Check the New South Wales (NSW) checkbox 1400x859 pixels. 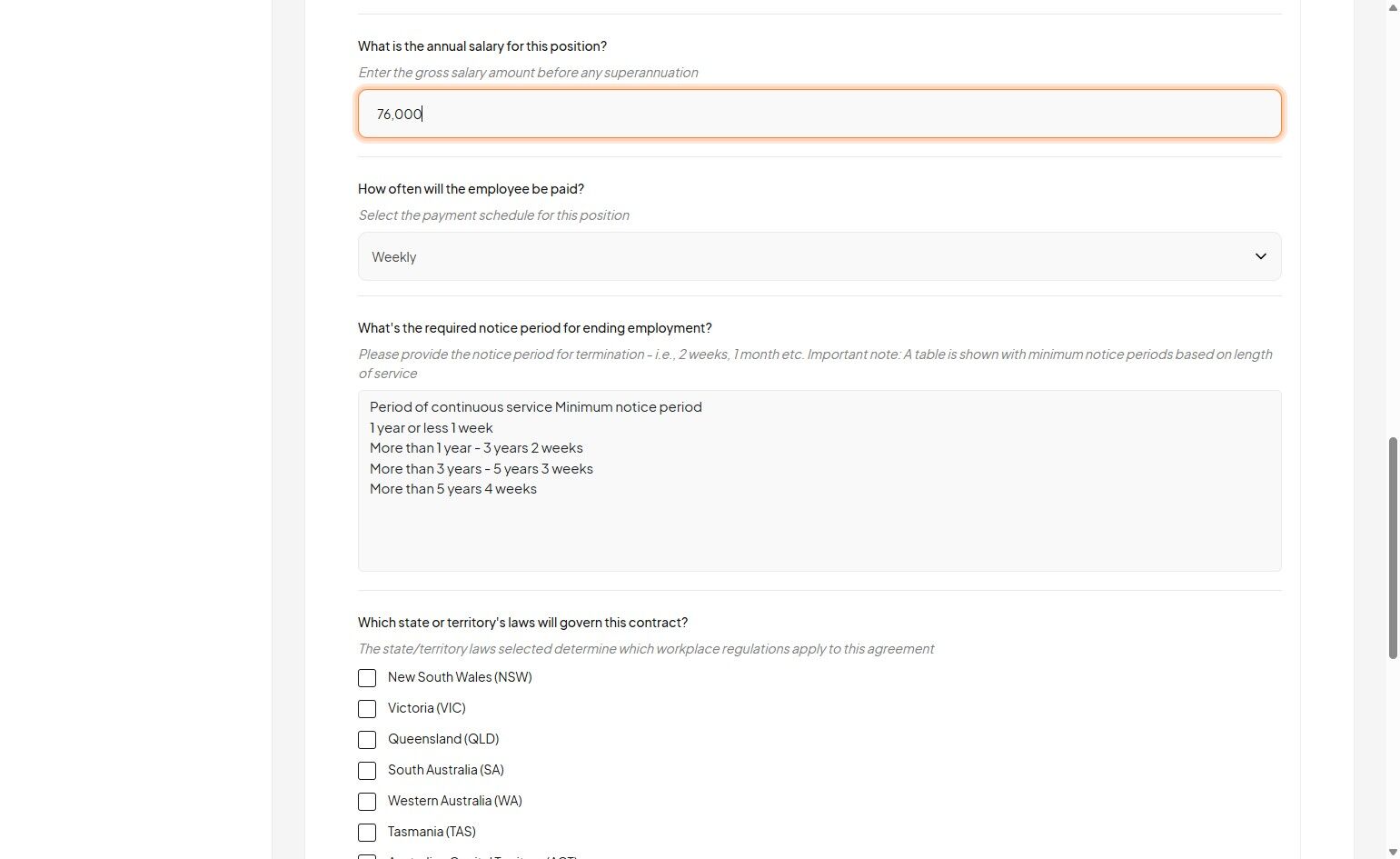pos(367,678)
